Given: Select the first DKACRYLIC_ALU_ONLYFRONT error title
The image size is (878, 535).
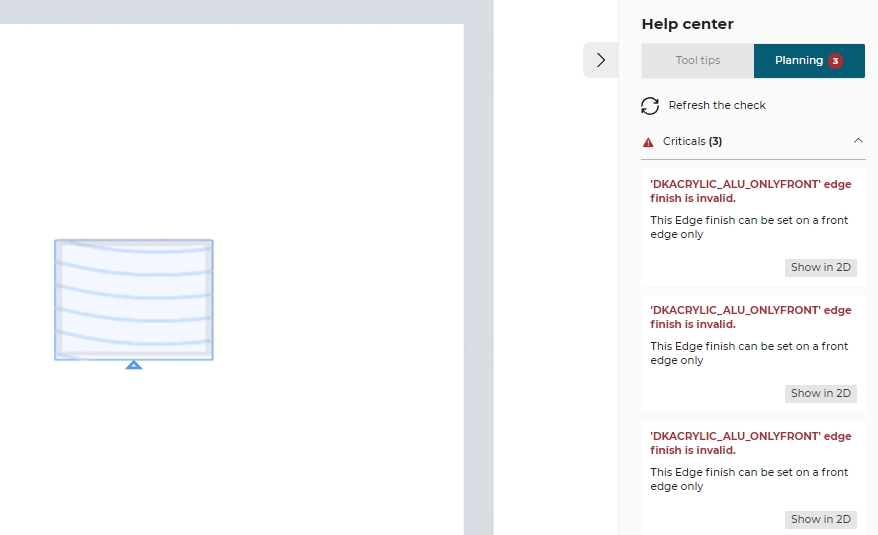Looking at the screenshot, I should coord(750,191).
